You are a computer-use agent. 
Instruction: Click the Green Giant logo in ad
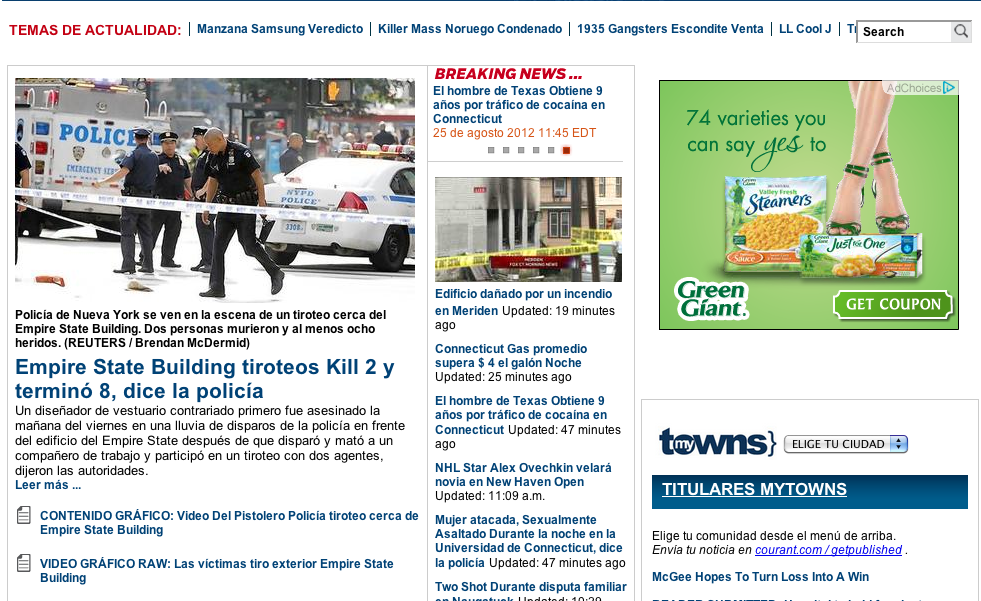(x=711, y=300)
